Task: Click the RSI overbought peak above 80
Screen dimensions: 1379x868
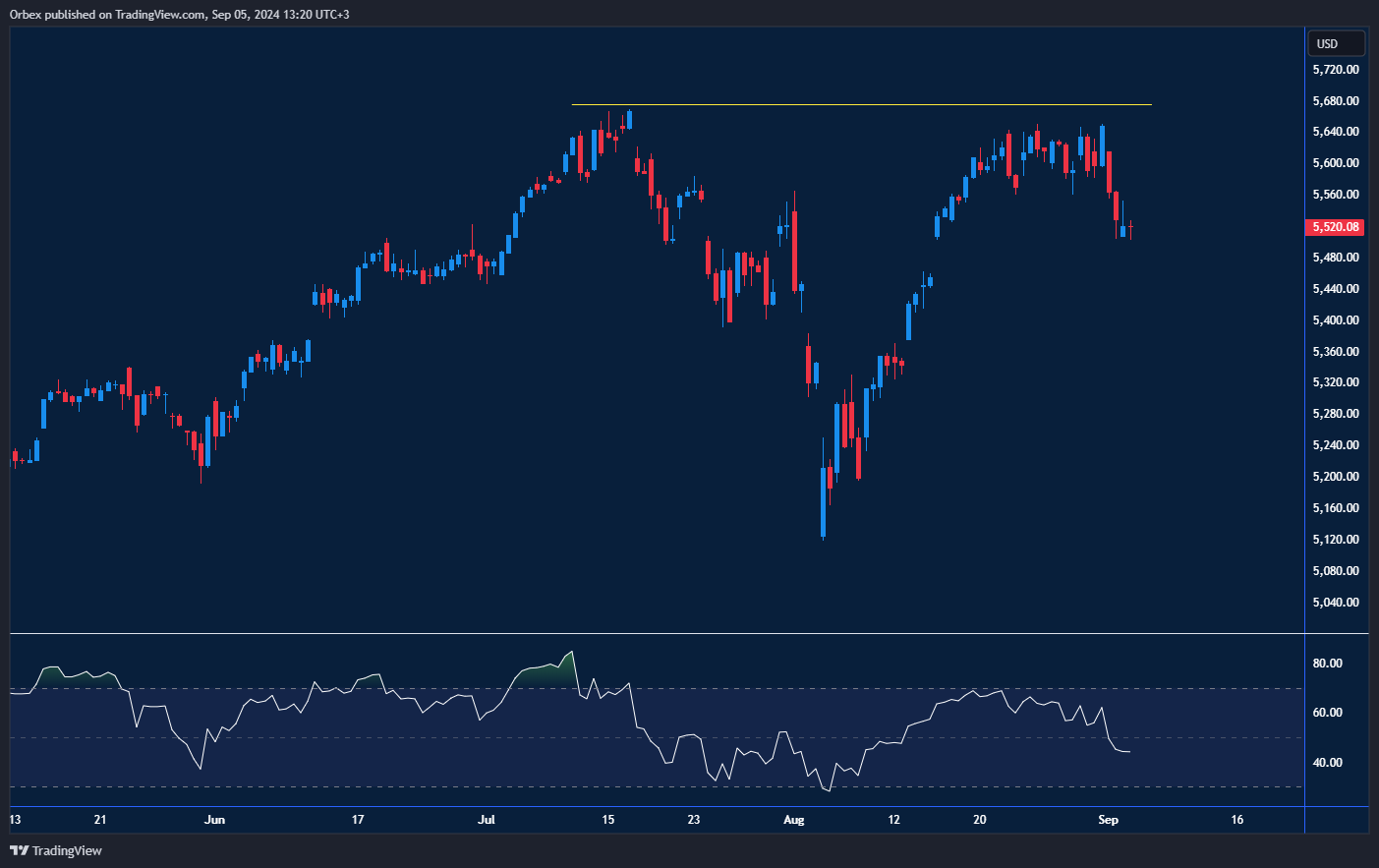Action: pyautogui.click(x=570, y=652)
